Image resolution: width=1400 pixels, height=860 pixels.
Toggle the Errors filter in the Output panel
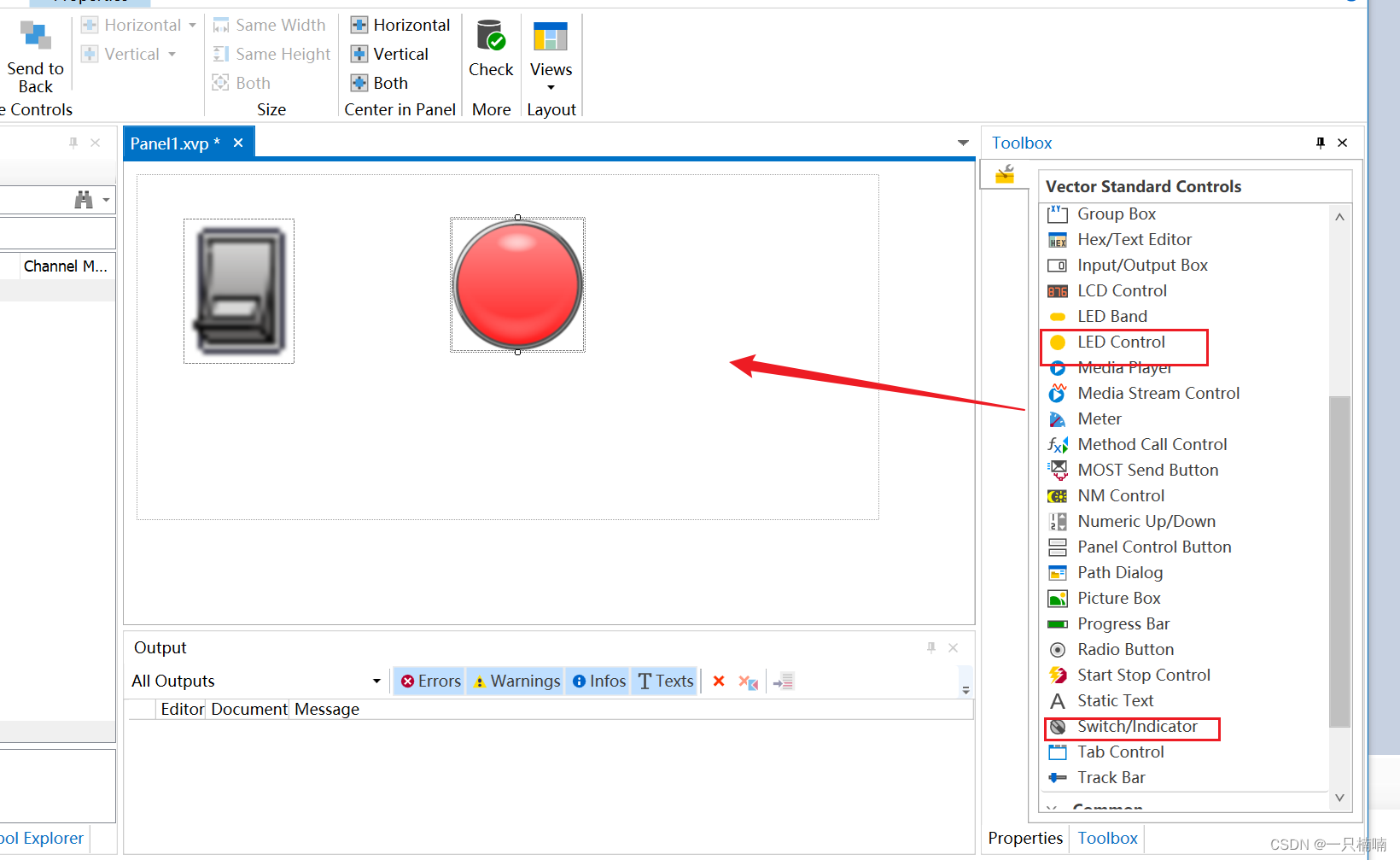click(x=429, y=681)
